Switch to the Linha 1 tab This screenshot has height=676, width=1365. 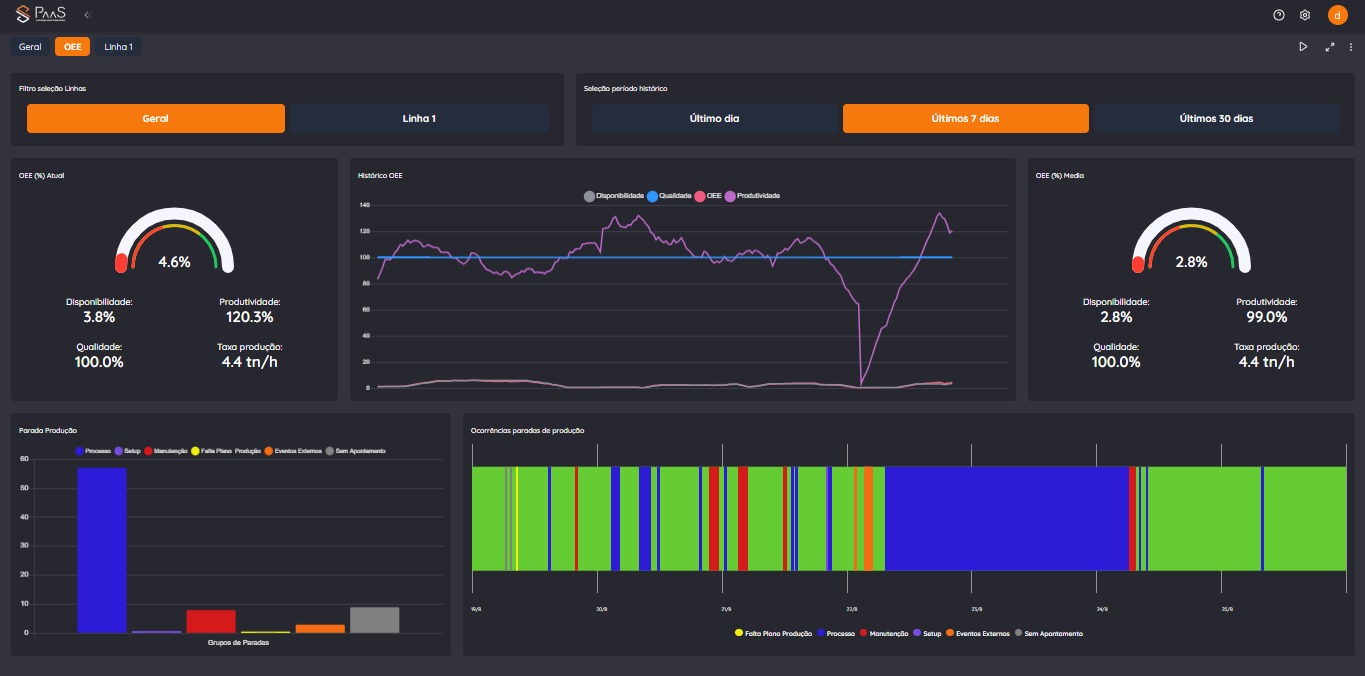118,47
